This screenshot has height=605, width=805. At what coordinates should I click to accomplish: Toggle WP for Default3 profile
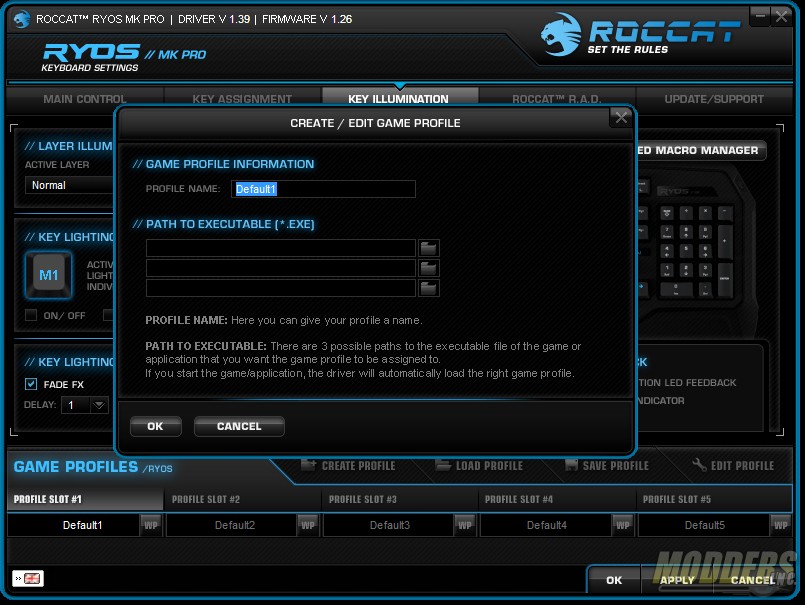tap(465, 525)
